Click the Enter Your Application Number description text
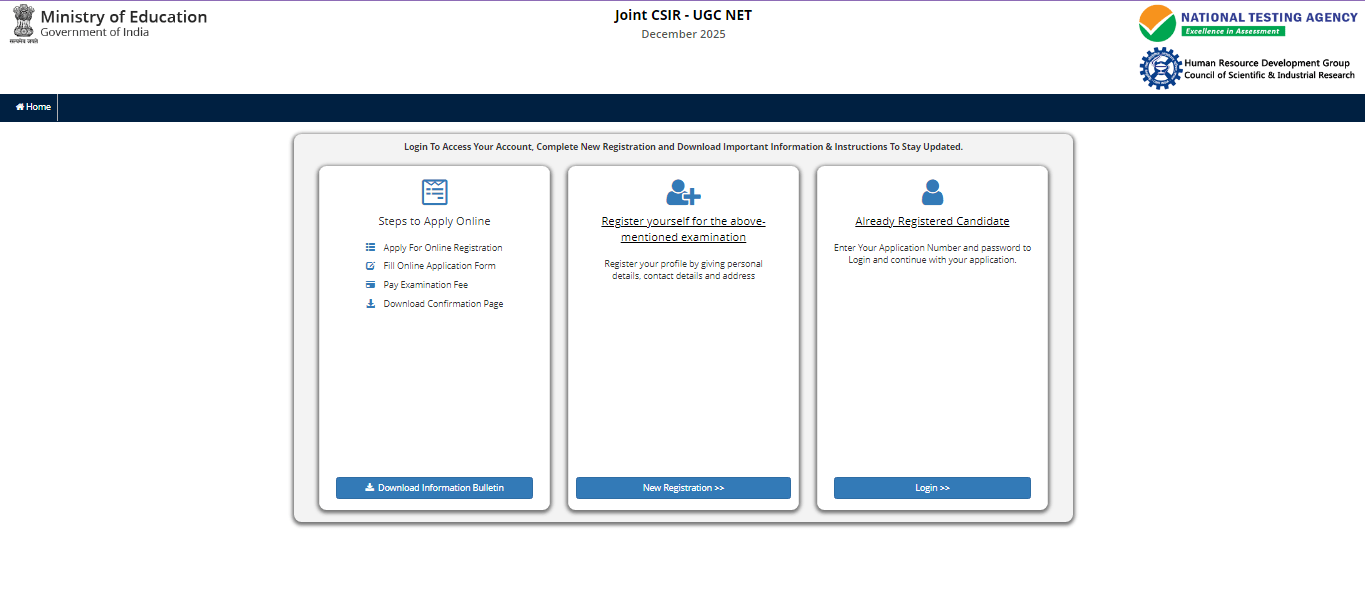Screen dimensions: 1365x604 932,254
